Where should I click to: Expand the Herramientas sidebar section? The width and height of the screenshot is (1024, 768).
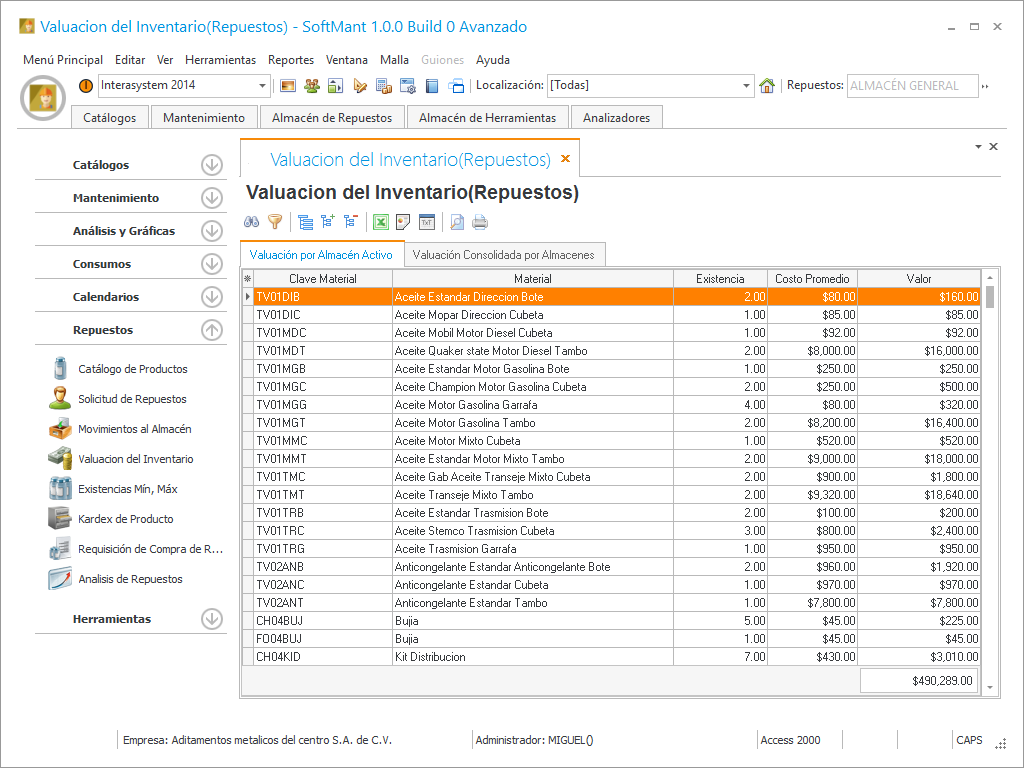click(211, 619)
